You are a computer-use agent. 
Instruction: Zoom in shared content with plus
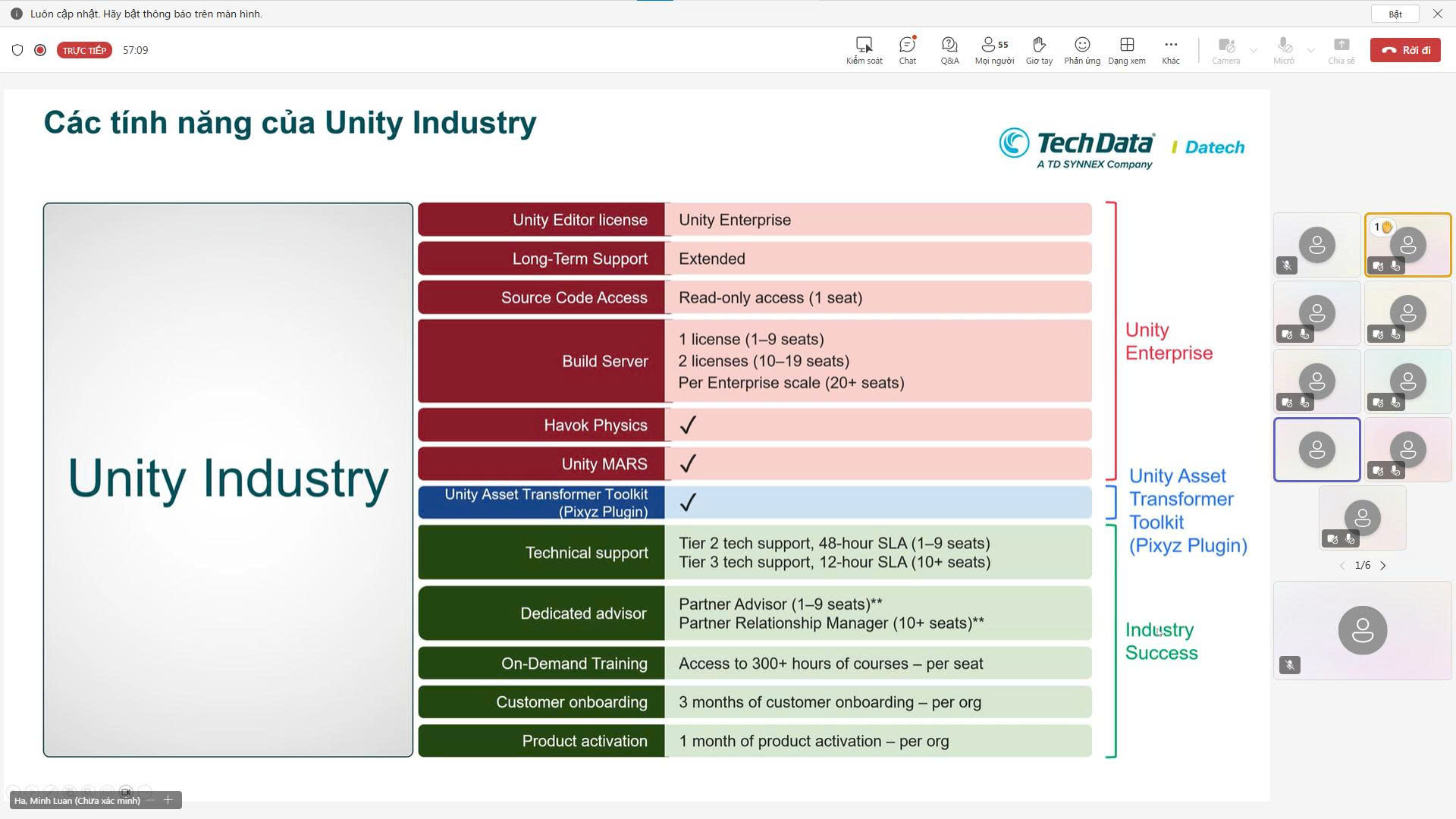168,800
